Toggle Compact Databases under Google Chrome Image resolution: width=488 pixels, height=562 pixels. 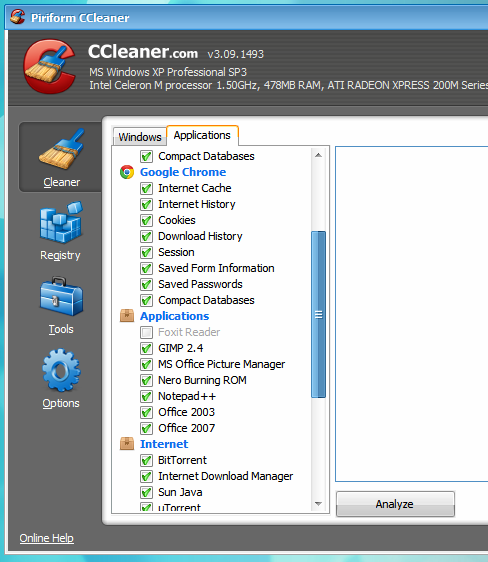coord(146,300)
